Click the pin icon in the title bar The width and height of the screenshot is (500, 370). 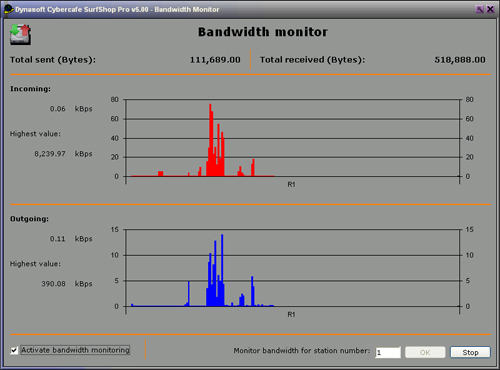pyautogui.click(x=480, y=9)
